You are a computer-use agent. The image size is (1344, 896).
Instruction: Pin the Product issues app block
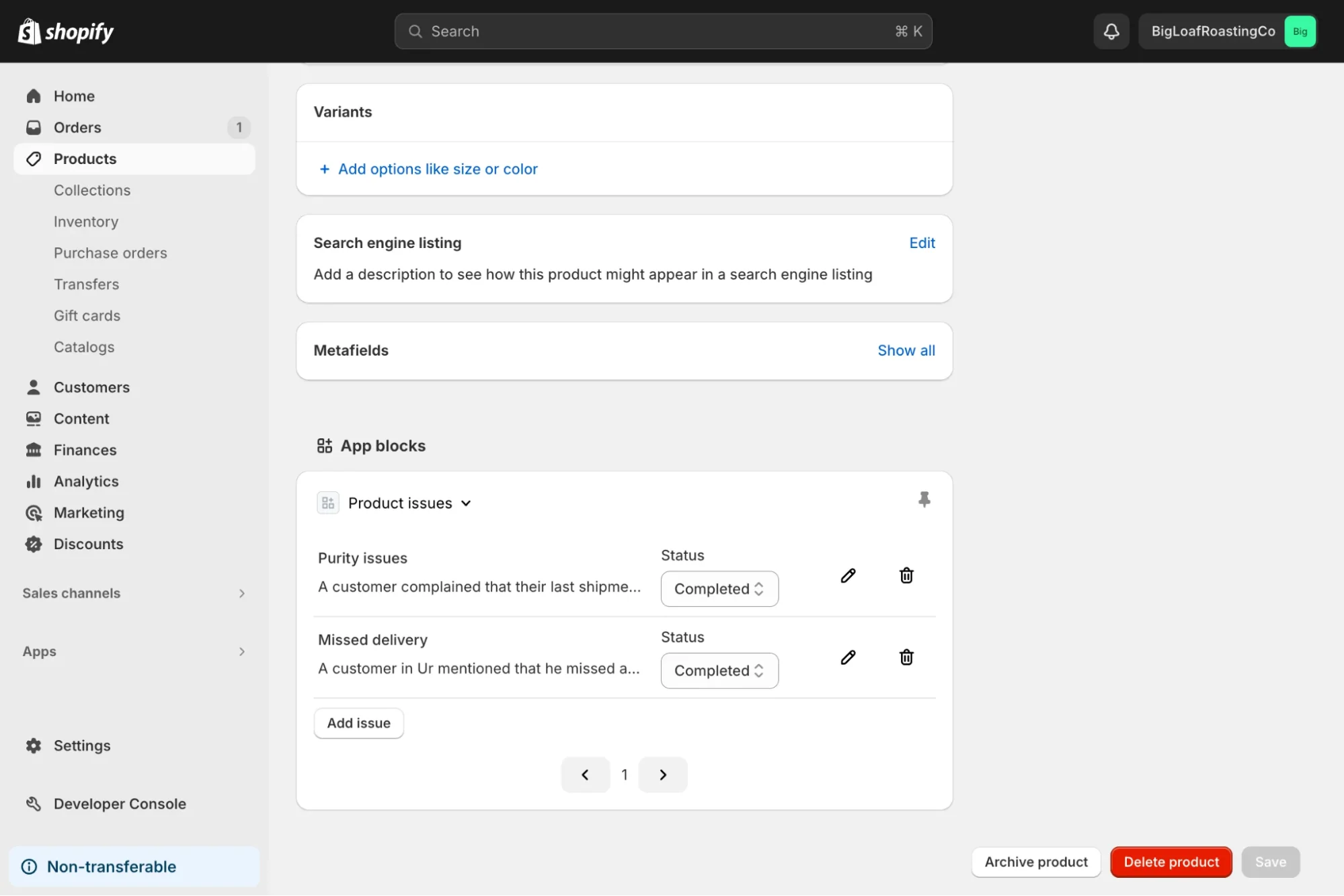924,499
